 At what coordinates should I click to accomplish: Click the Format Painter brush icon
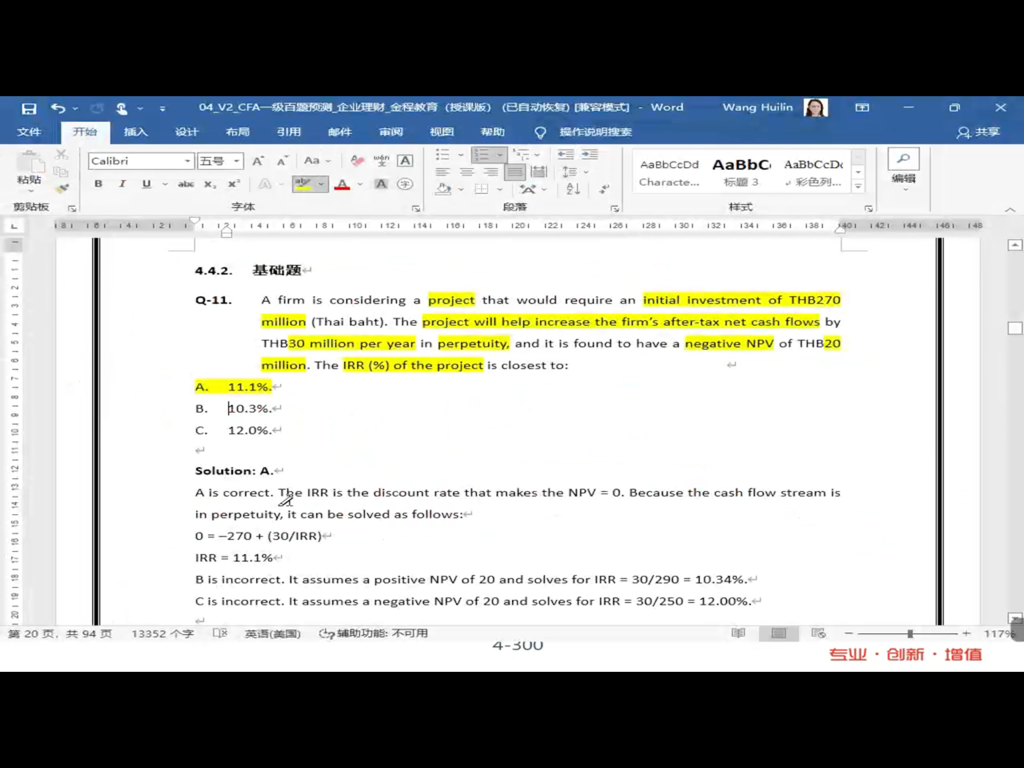tap(61, 189)
